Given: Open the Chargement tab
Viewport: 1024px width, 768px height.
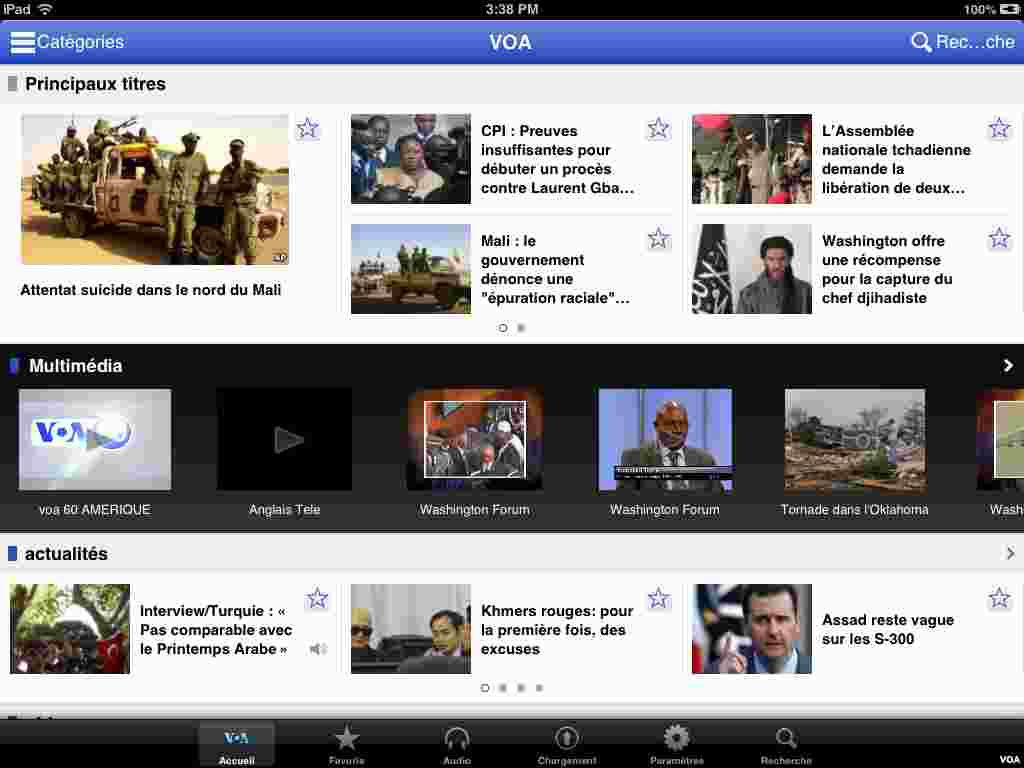Looking at the screenshot, I should pyautogui.click(x=566, y=744).
